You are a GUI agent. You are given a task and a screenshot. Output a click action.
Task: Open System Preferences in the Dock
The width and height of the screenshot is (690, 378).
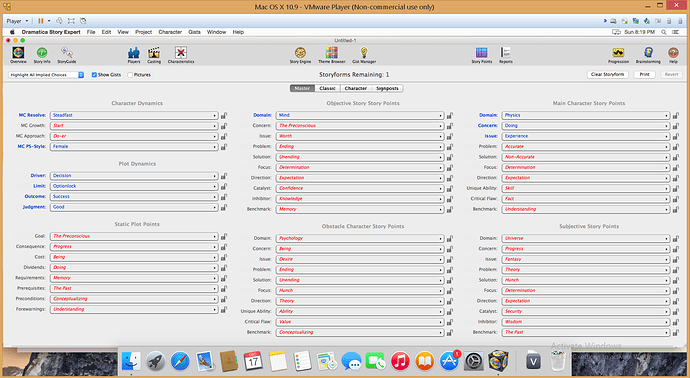coord(474,361)
